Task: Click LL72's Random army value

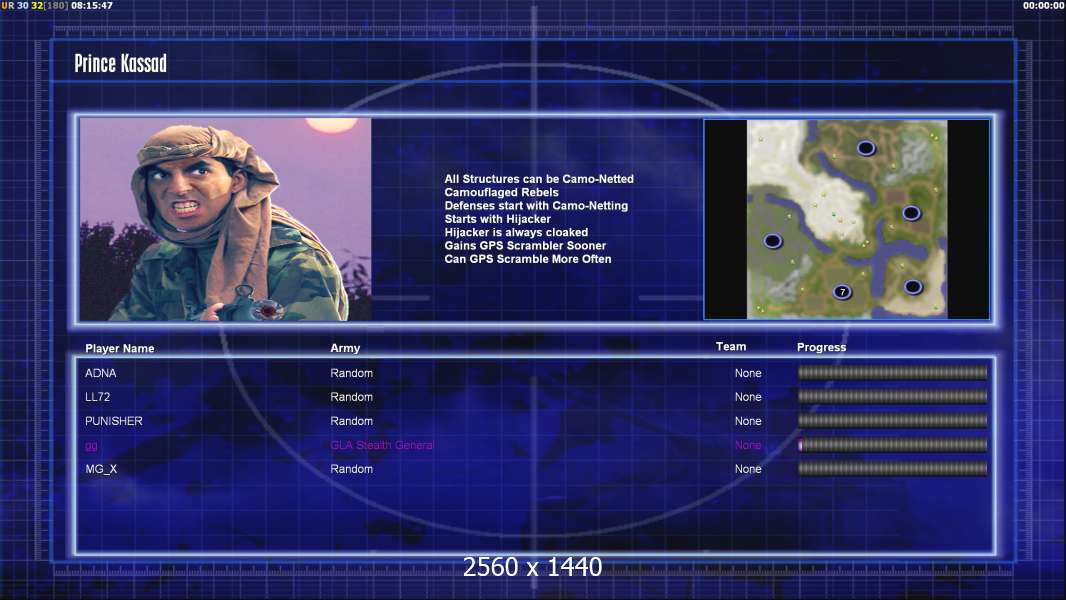Action: [351, 397]
